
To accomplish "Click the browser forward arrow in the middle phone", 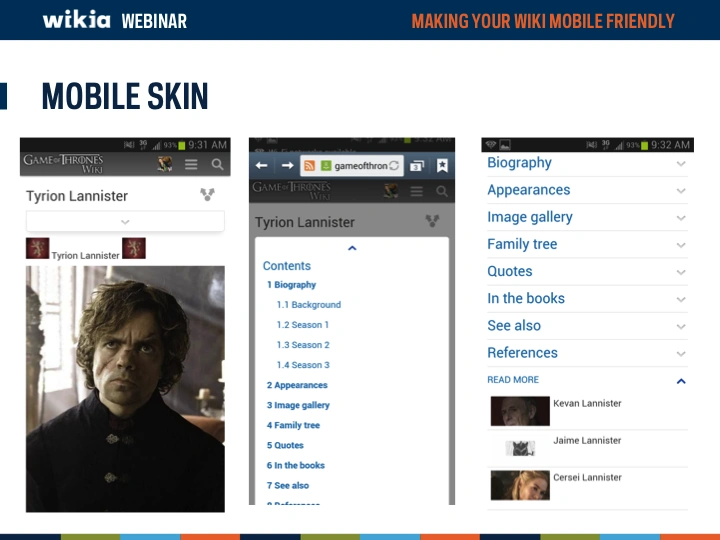I will 287,165.
